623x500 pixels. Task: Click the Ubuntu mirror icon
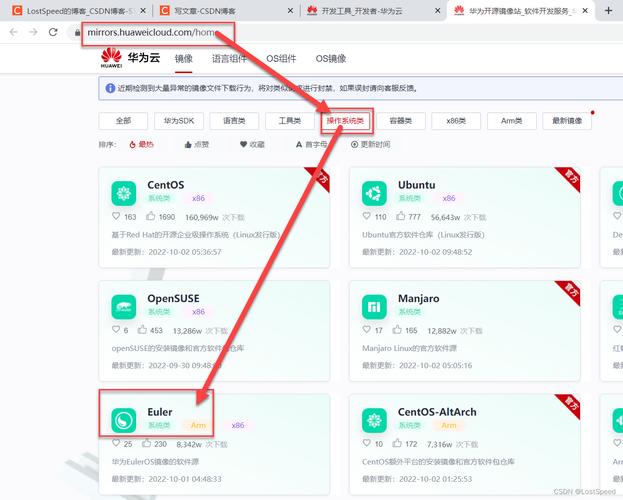[x=374, y=193]
